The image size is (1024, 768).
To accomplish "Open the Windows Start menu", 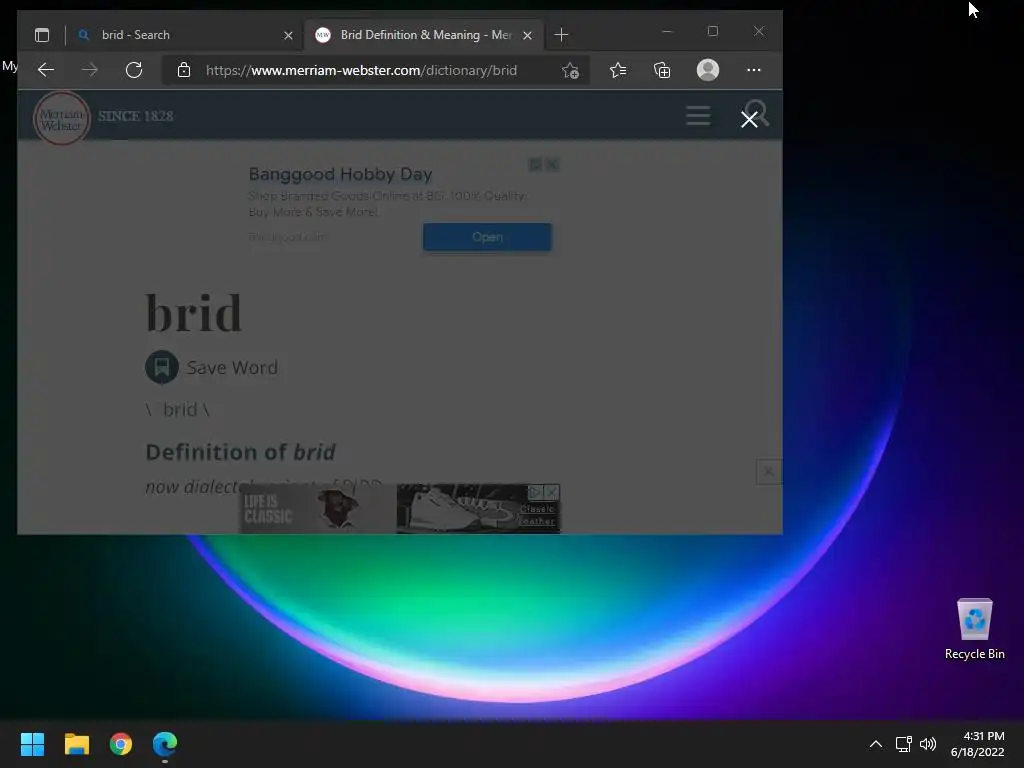I will click(x=32, y=744).
